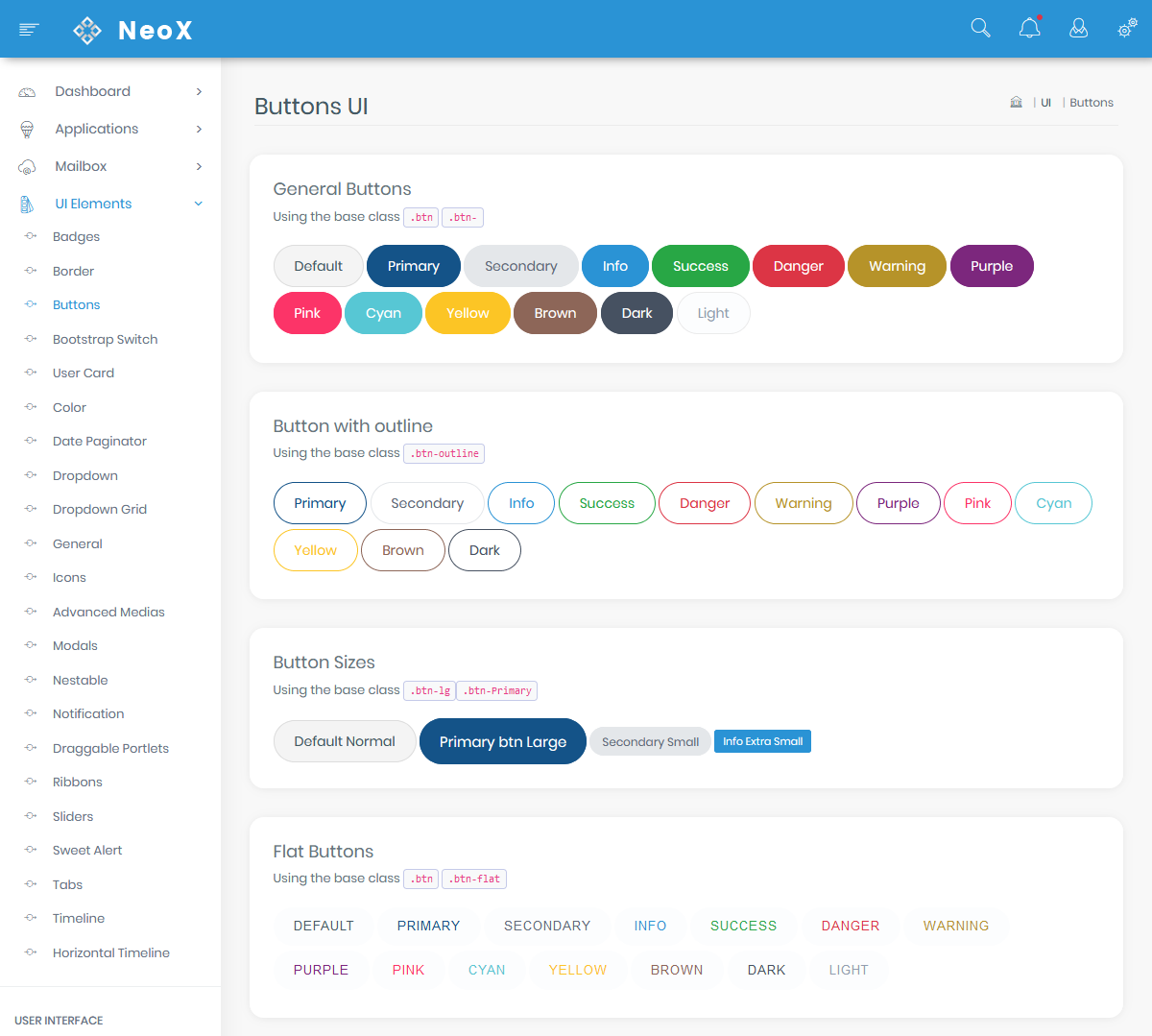Open the settings gears icon

point(1127,28)
